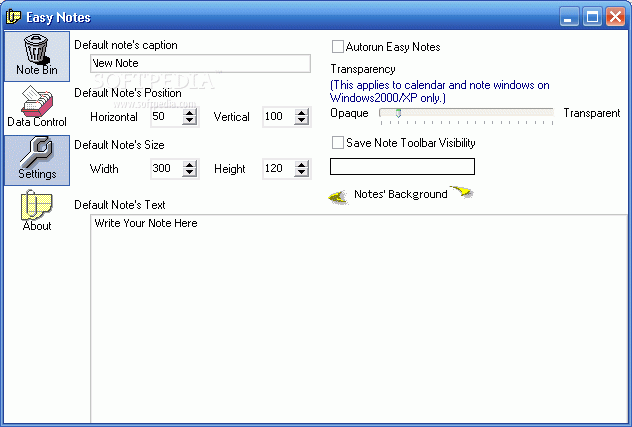Click the Horizontal value field showing 50
Image resolution: width=632 pixels, height=427 pixels.
click(166, 117)
